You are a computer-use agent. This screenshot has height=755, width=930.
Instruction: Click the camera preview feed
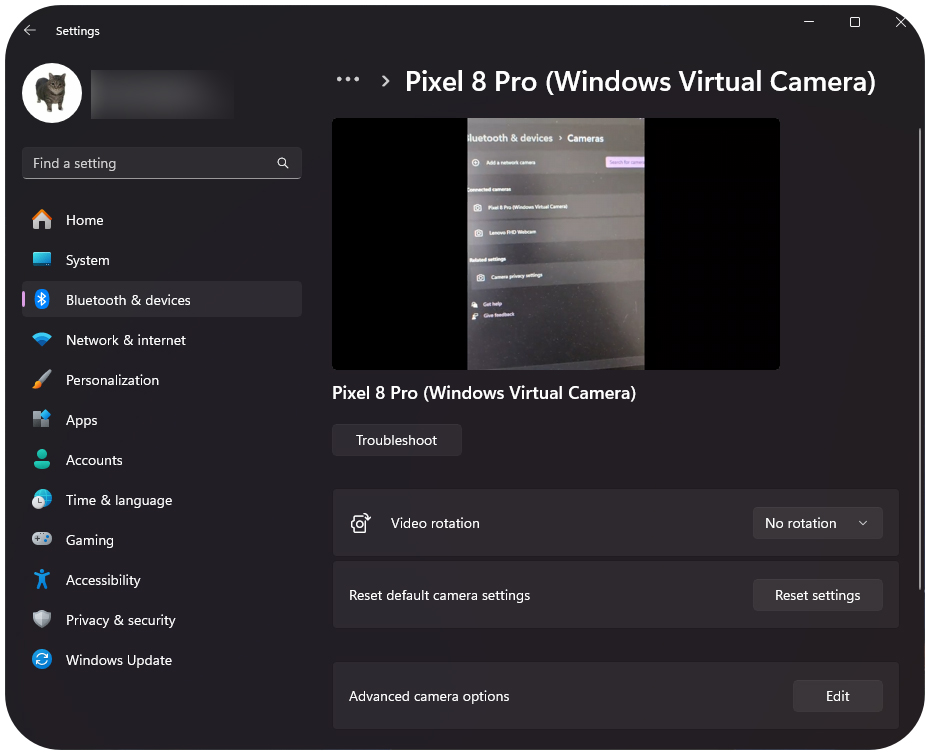556,244
